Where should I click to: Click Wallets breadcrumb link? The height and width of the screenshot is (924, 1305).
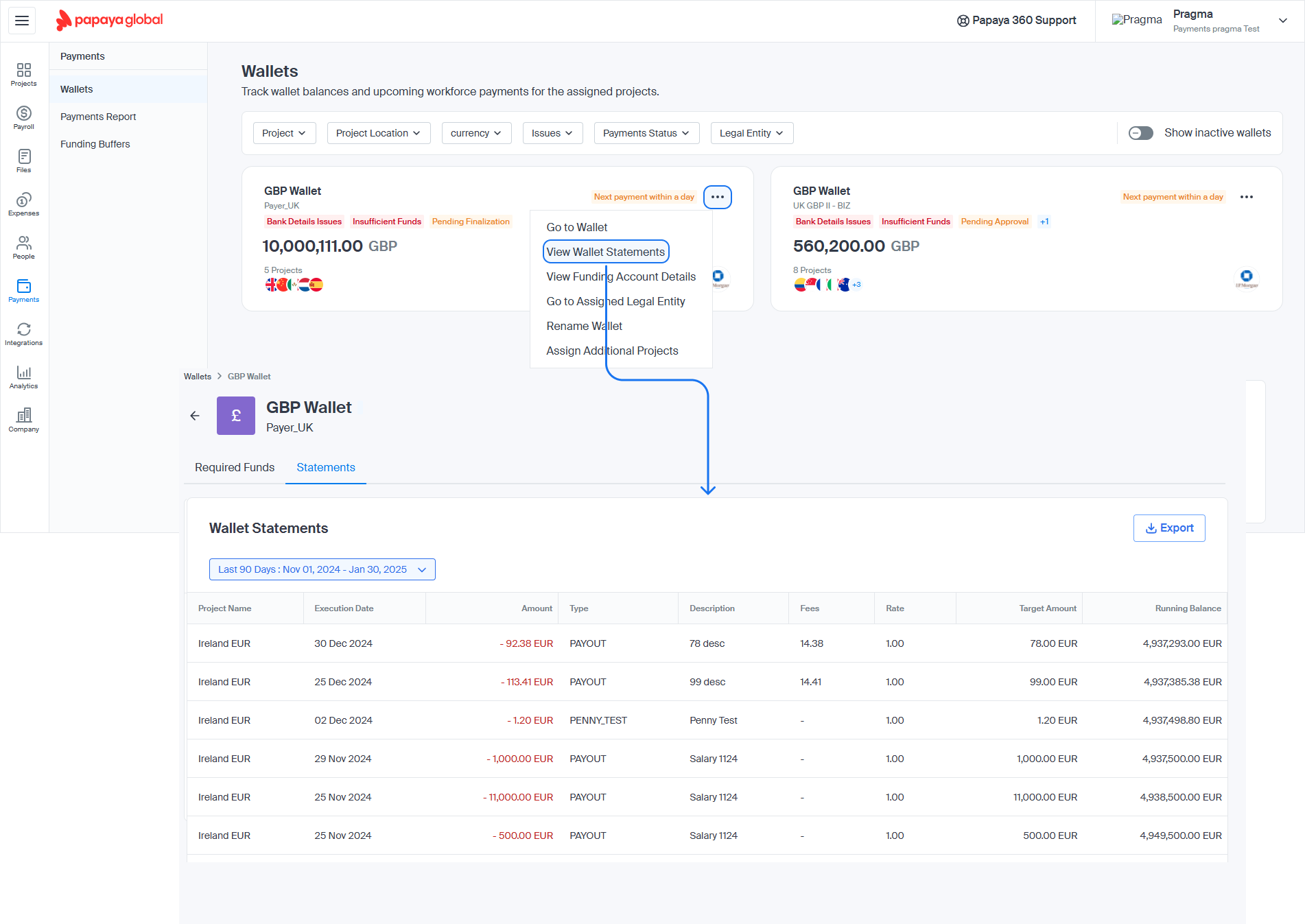198,377
